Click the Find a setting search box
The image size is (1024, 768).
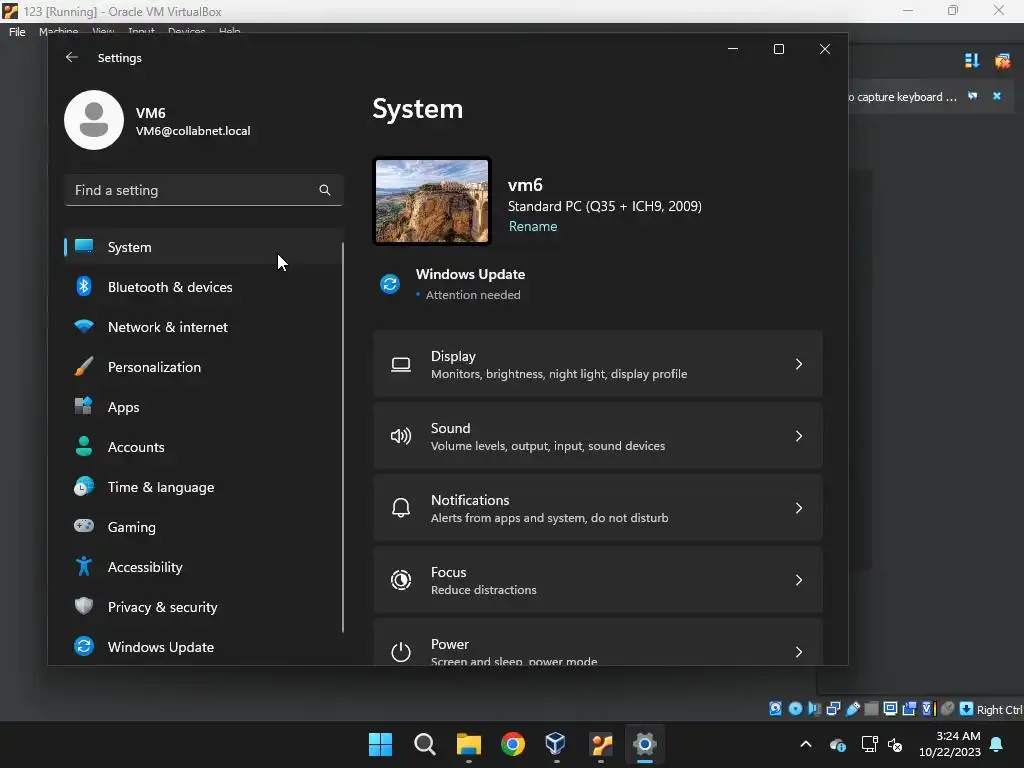coord(203,190)
